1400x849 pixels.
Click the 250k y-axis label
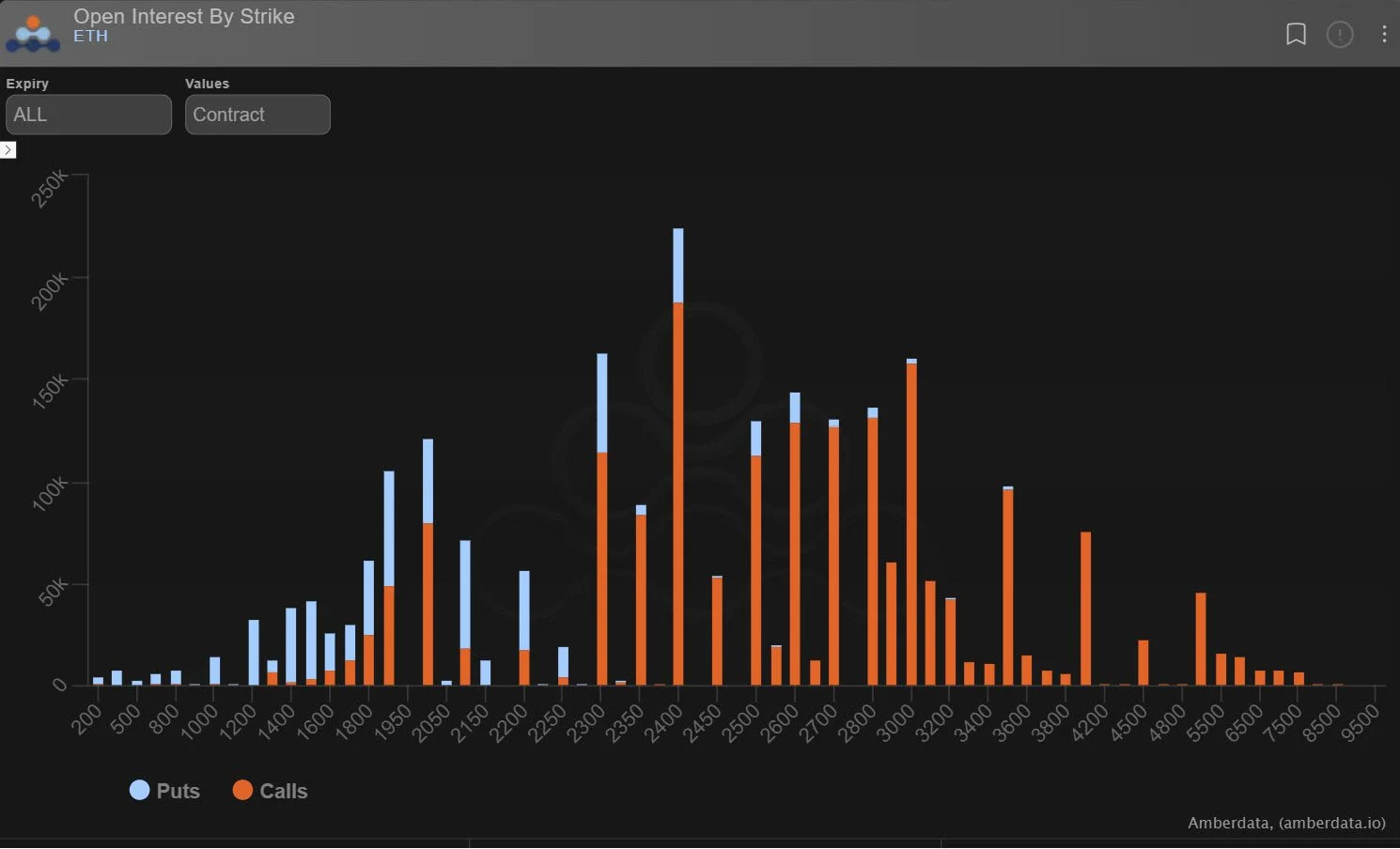[49, 188]
